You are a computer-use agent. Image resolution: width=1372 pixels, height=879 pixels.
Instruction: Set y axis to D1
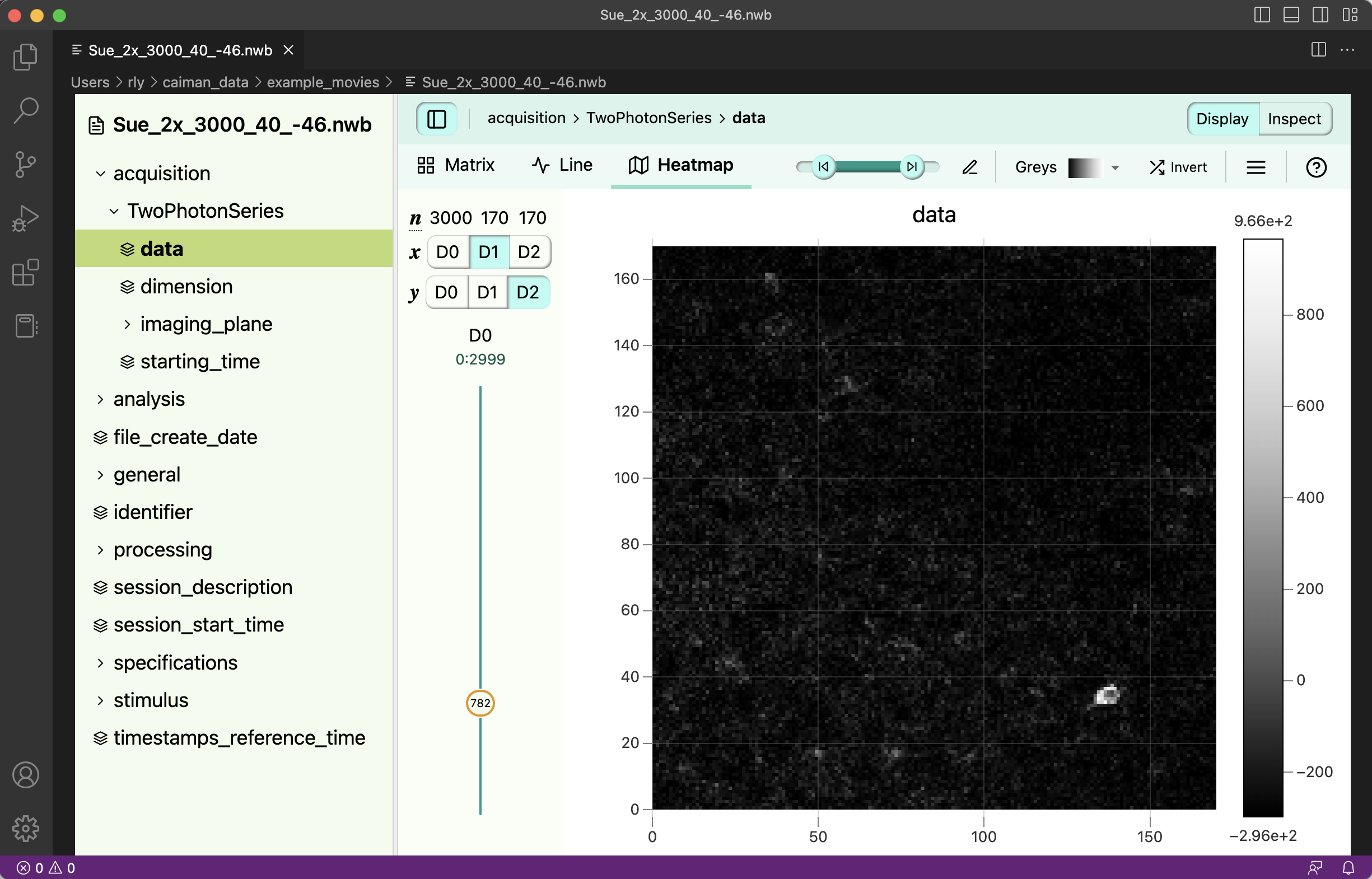coord(487,292)
